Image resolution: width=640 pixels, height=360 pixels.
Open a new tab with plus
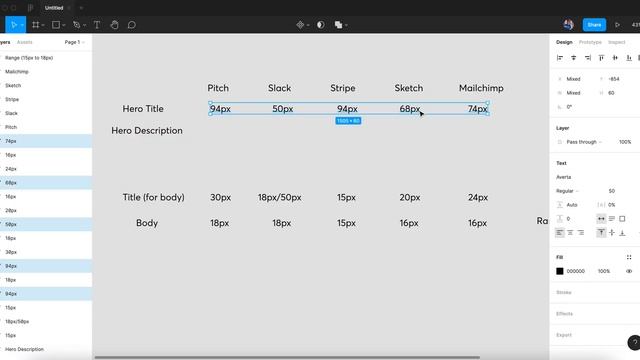81,8
